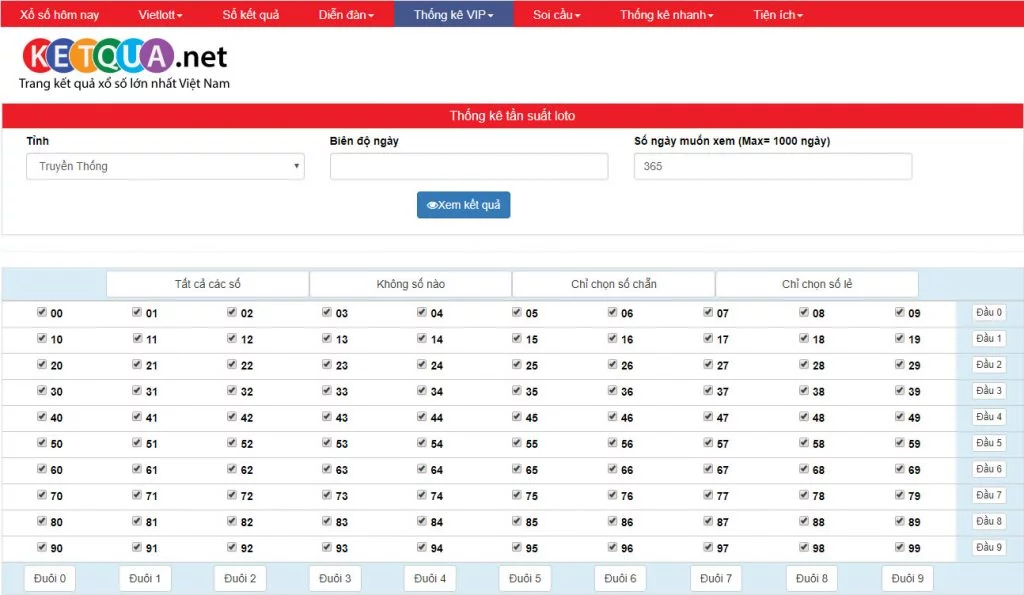Expand the Vietlott menu
The height and width of the screenshot is (595, 1024).
[x=160, y=15]
